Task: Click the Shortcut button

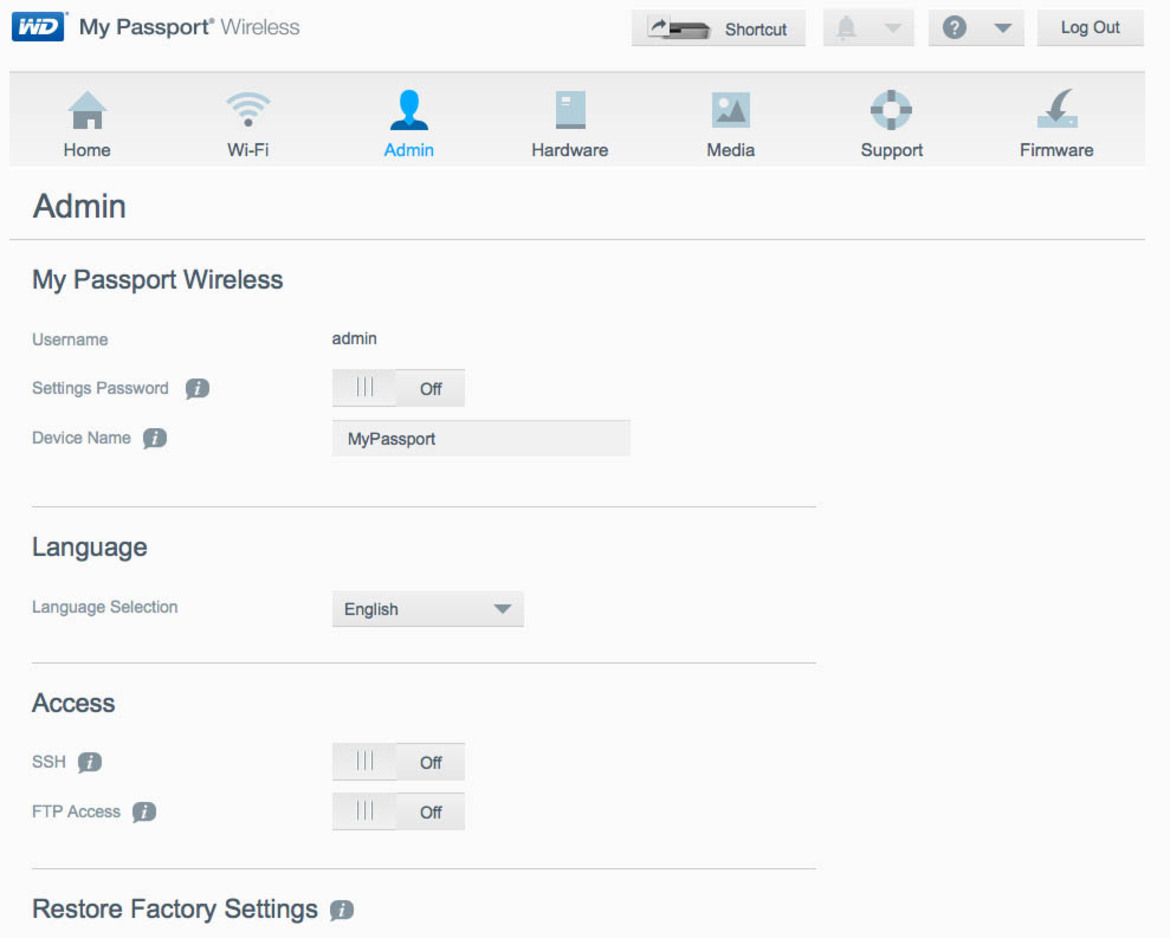Action: pos(719,28)
